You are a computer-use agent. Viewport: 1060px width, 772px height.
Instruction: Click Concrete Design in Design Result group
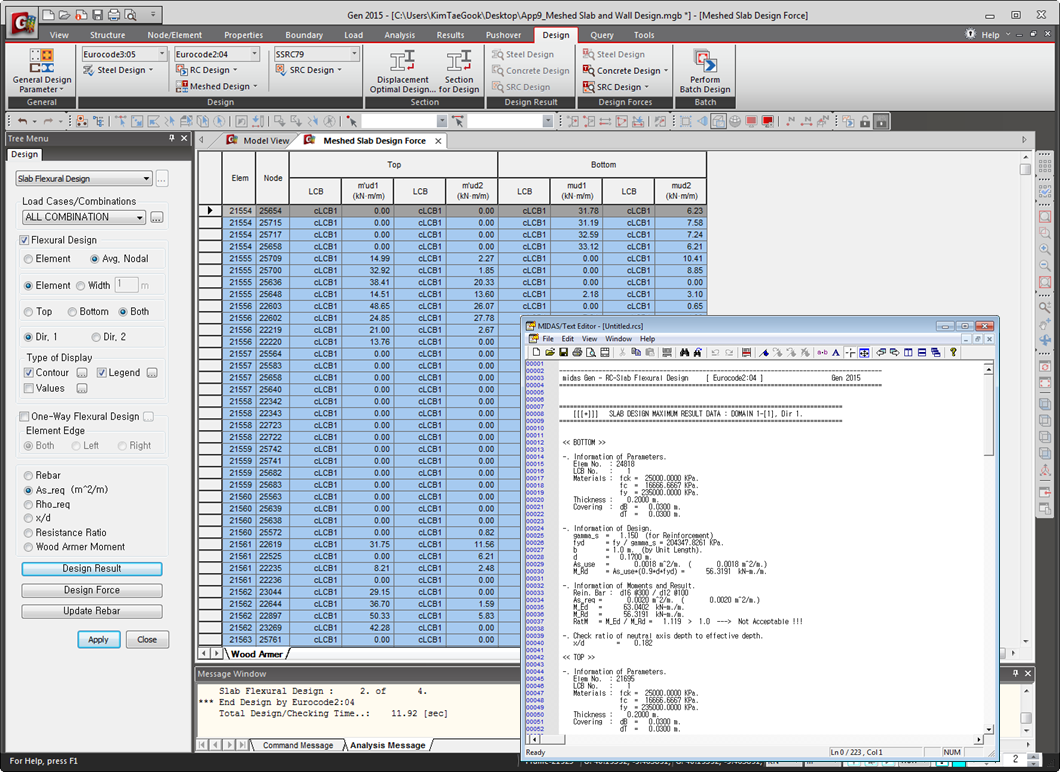531,70
